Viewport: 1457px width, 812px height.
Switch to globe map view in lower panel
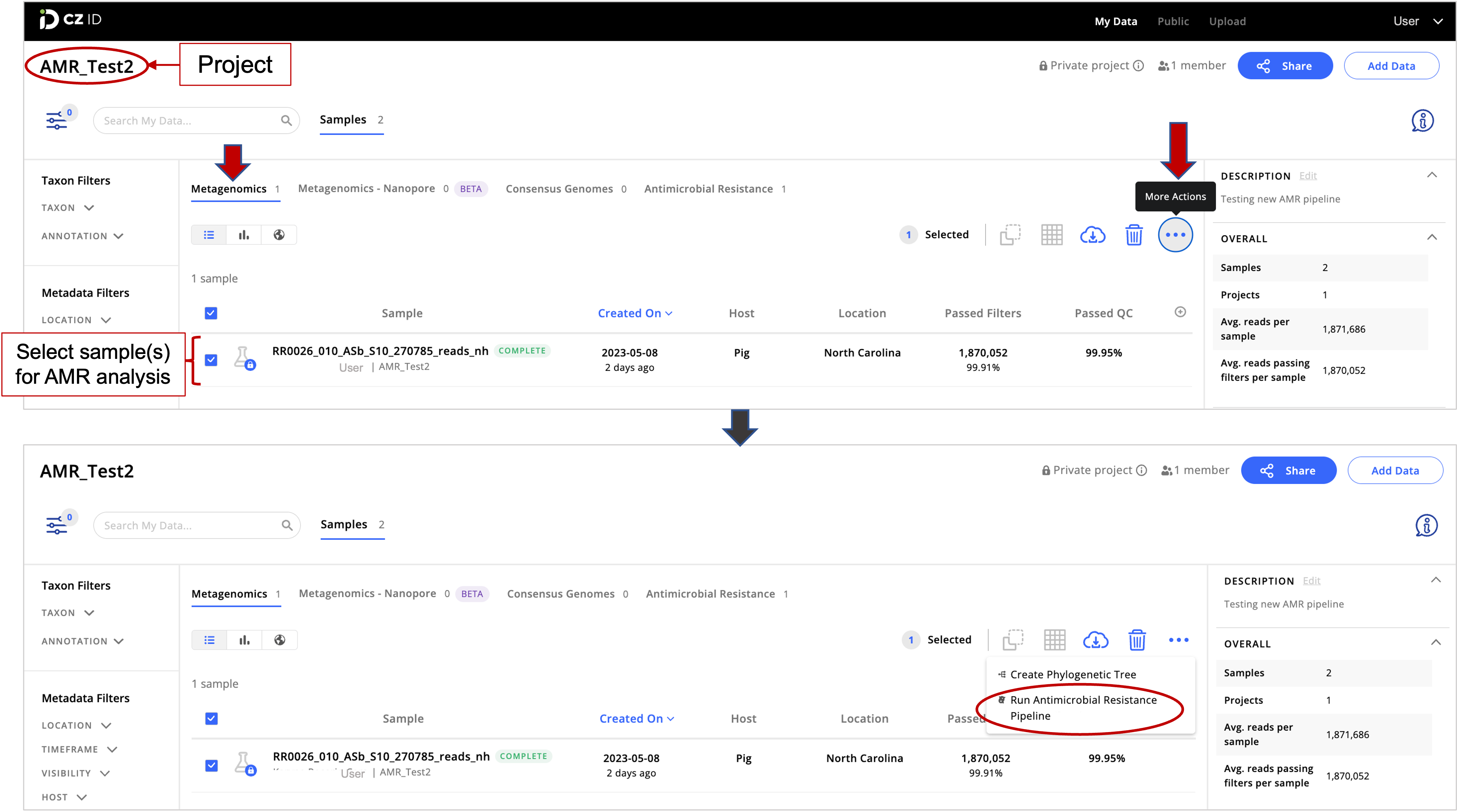pyautogui.click(x=279, y=640)
